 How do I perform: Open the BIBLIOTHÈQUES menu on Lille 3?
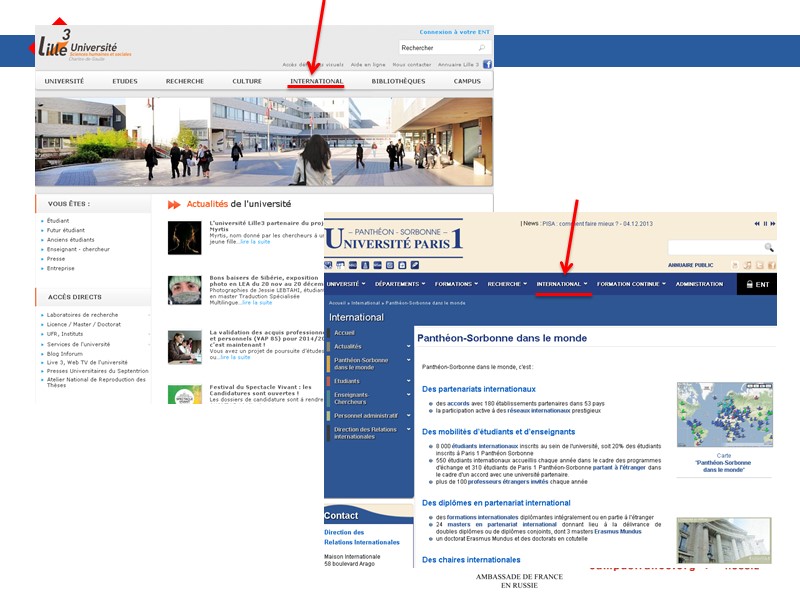pos(398,81)
